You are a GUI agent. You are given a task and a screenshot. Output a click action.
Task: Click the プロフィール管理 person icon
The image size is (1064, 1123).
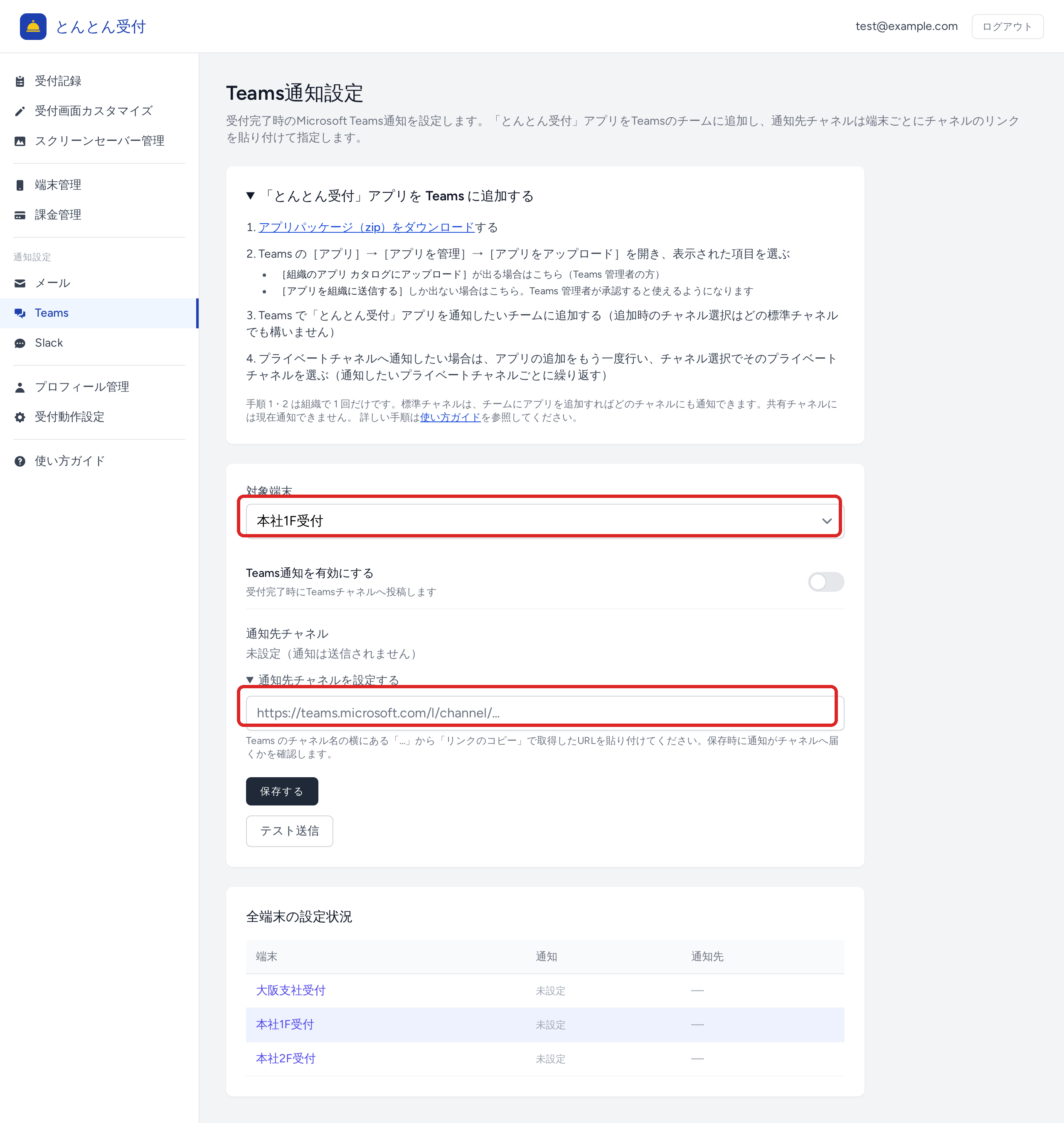point(20,387)
